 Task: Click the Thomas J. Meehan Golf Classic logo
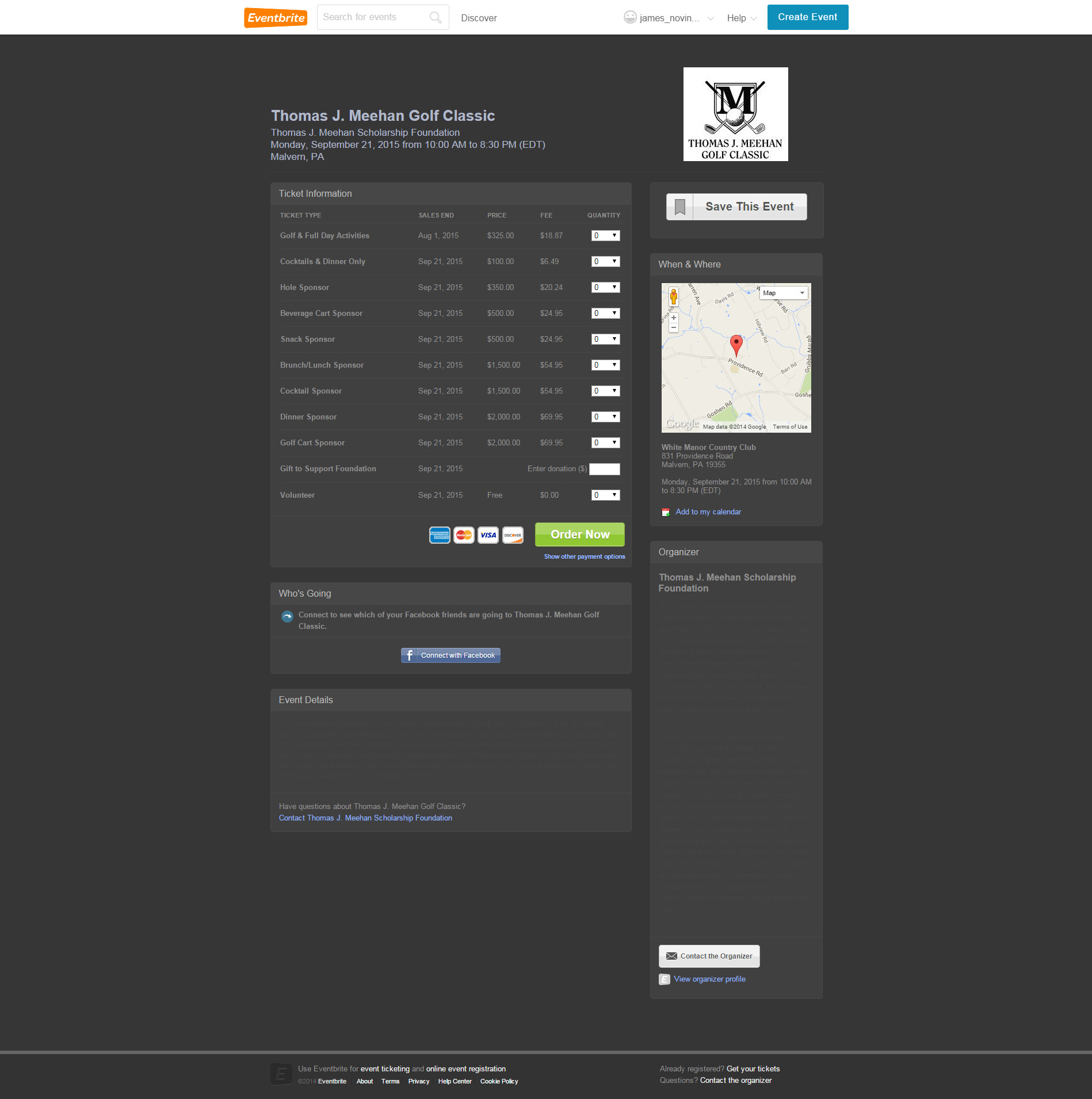click(735, 114)
